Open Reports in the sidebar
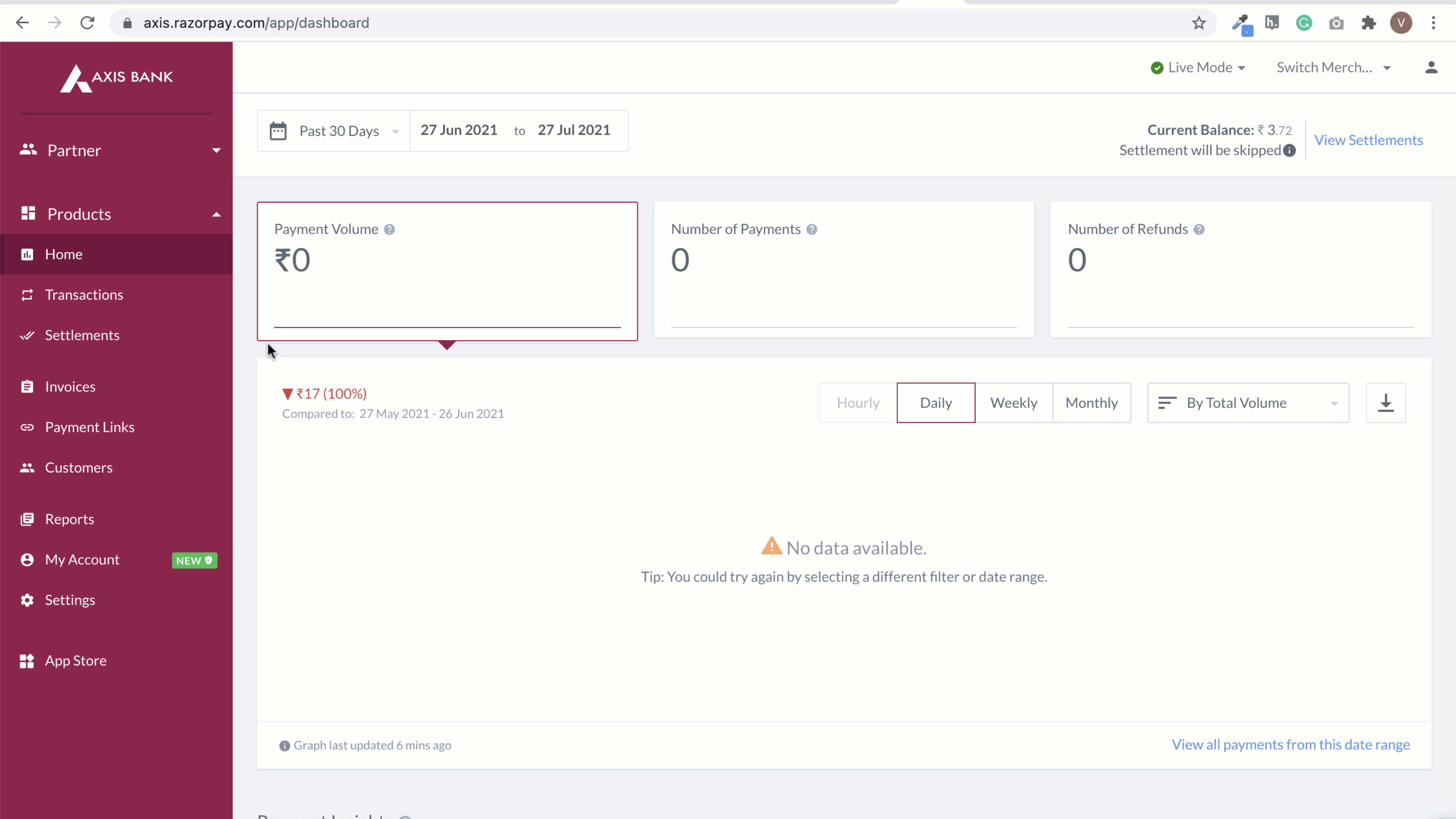Viewport: 1456px width, 819px height. (x=116, y=519)
